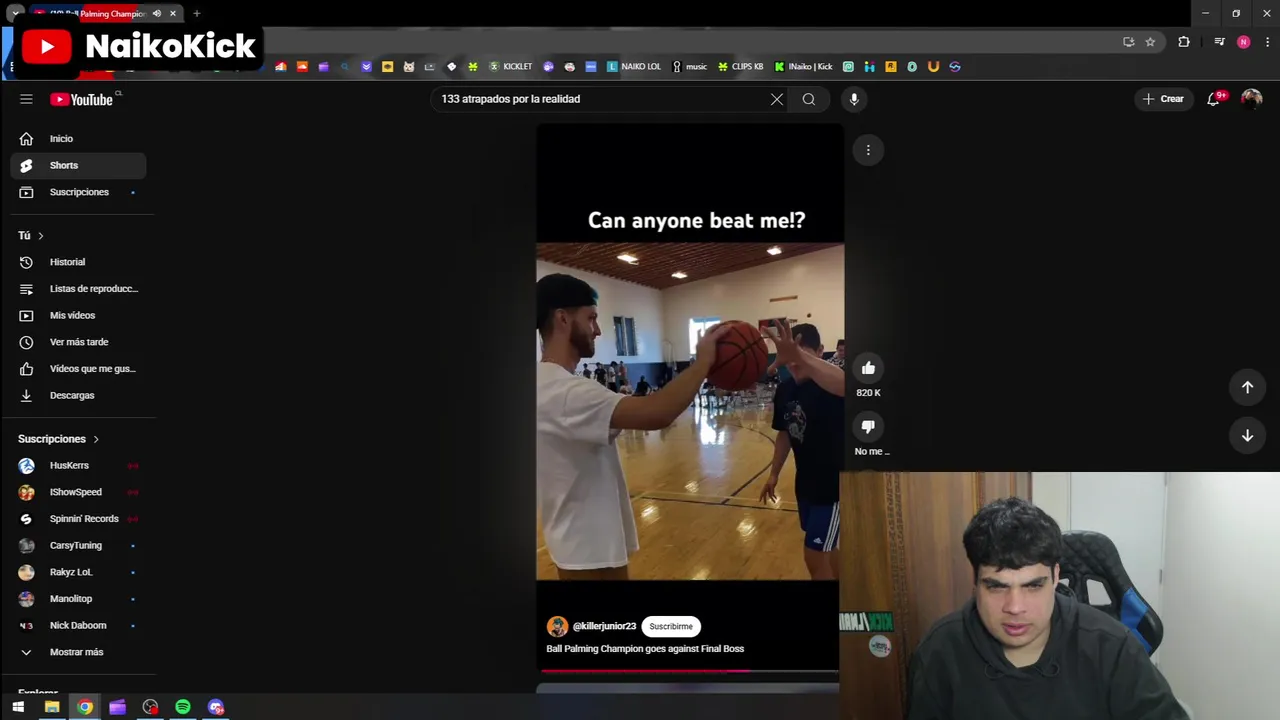
Task: Expand the Tú section chevron
Action: tap(41, 236)
